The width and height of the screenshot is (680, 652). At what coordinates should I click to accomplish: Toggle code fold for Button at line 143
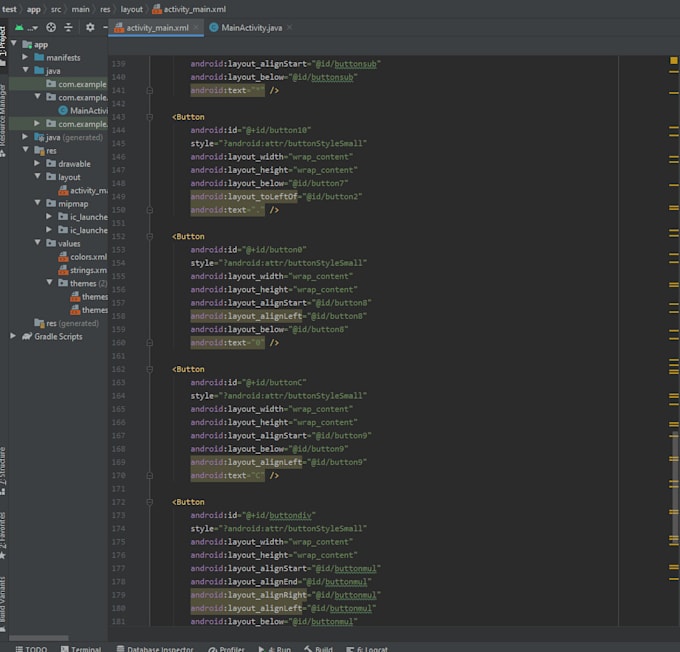149,117
